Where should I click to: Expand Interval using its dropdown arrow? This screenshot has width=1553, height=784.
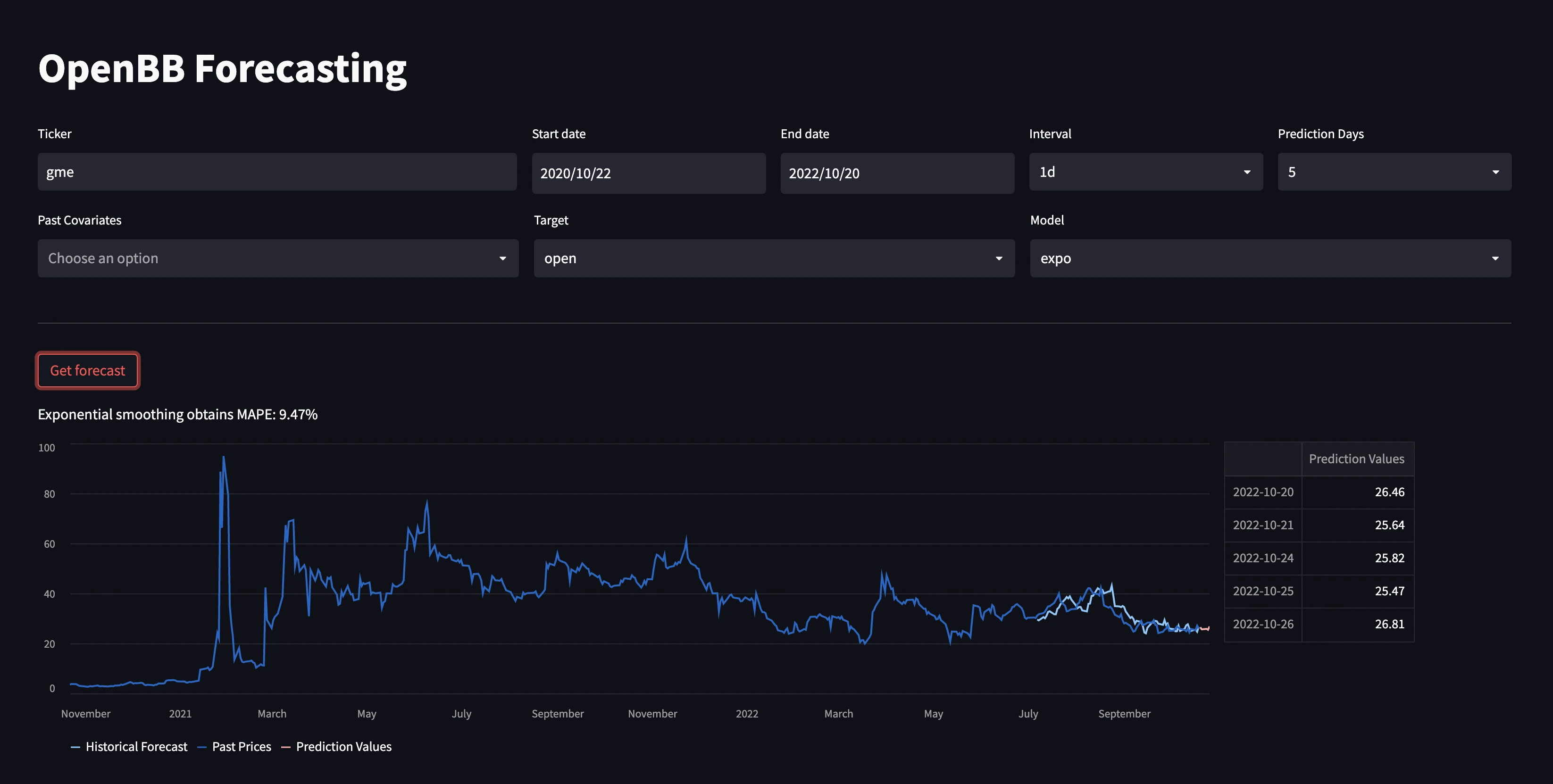pos(1247,172)
